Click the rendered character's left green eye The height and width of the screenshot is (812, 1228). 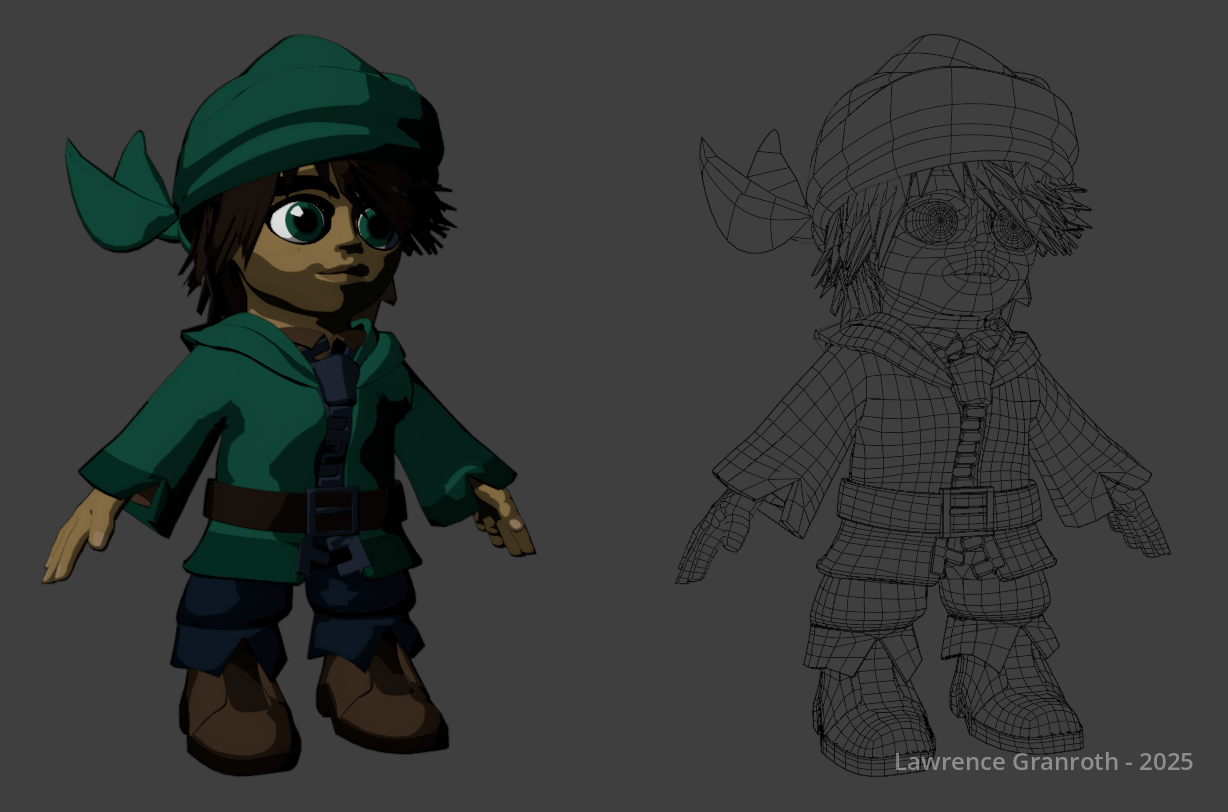pos(296,220)
